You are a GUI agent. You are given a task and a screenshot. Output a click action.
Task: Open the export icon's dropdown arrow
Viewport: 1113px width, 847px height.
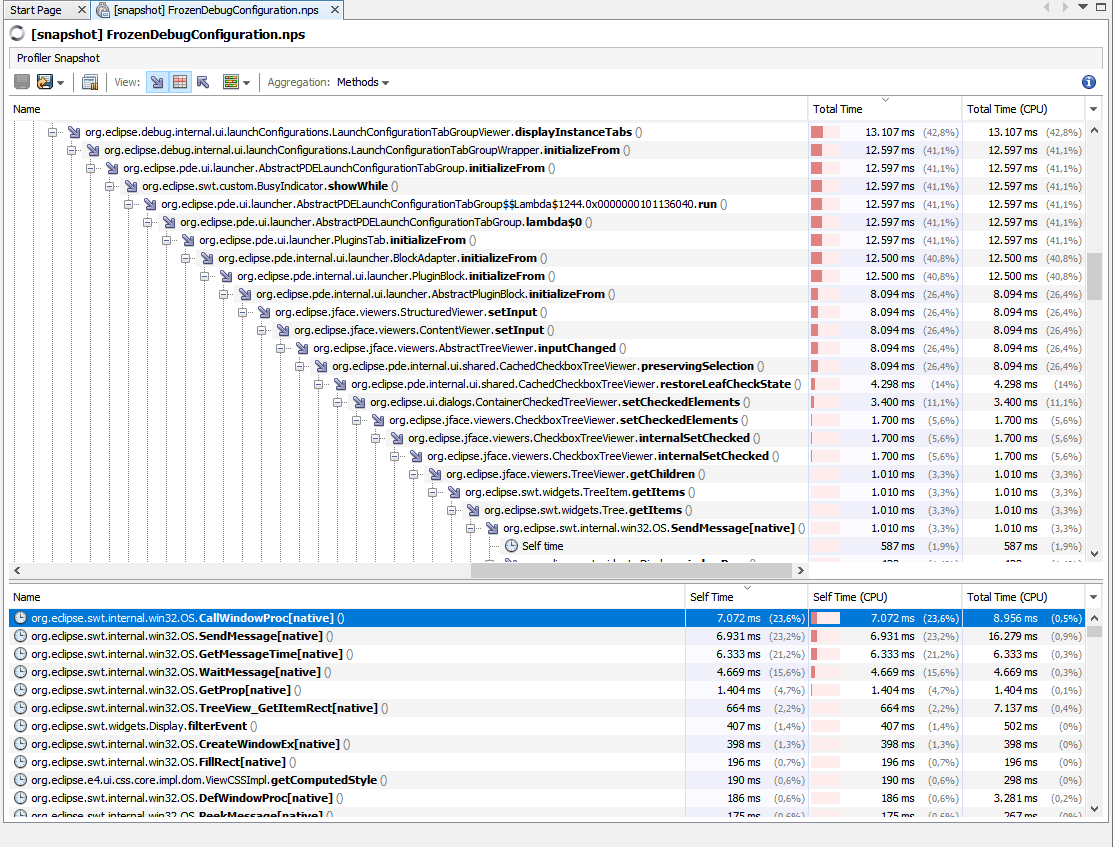coord(61,82)
